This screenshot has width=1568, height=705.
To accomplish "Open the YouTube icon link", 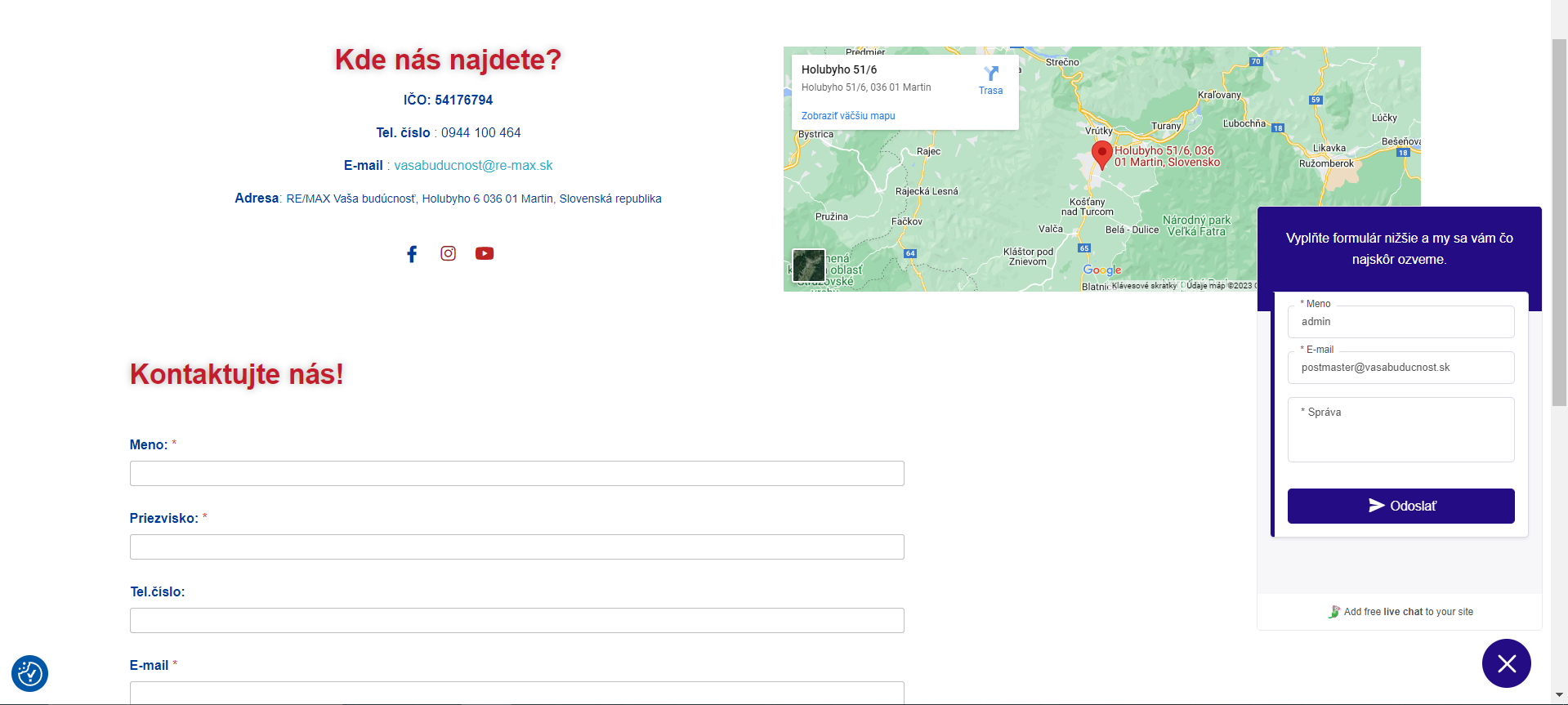I will click(x=485, y=253).
